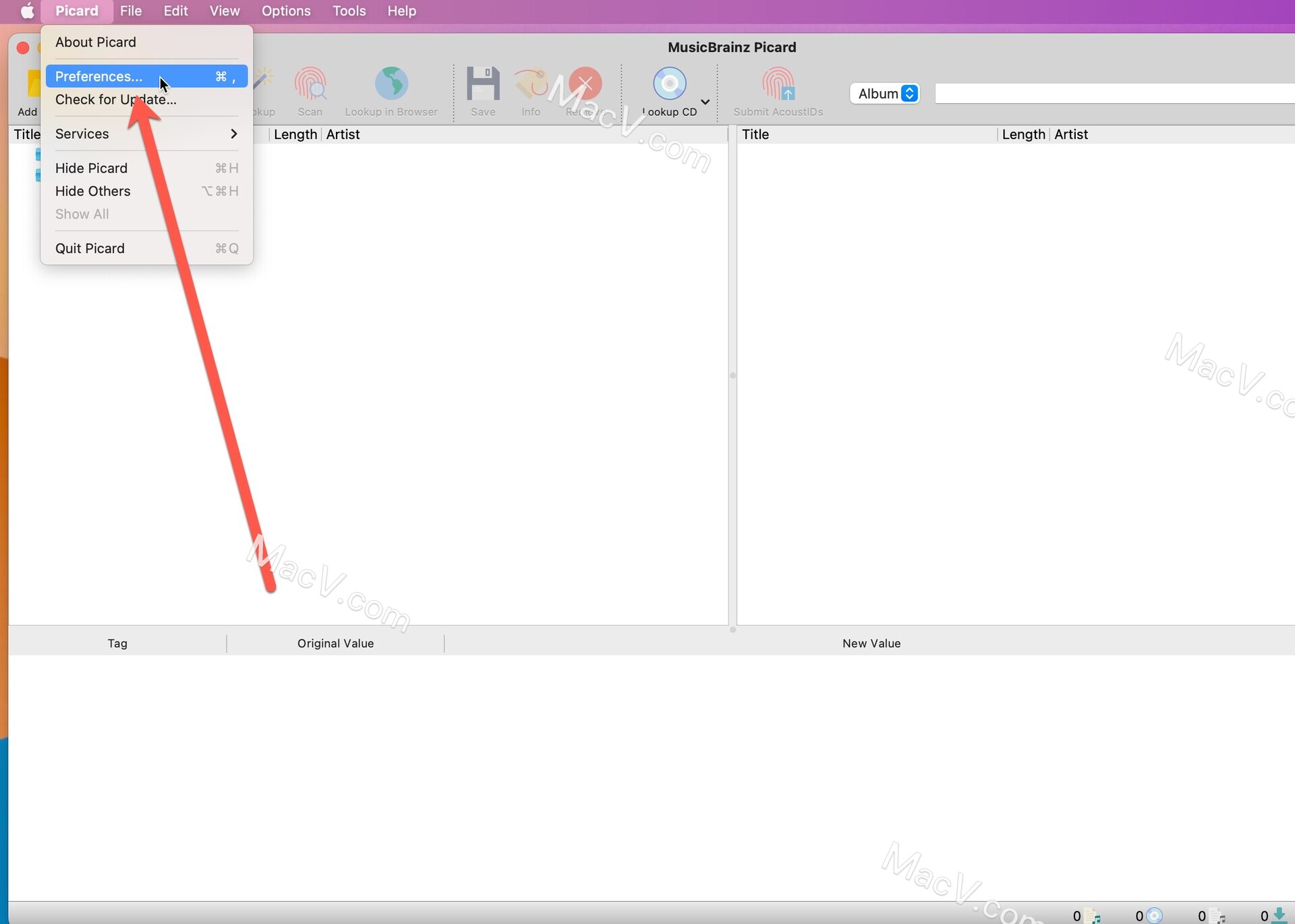Open the Options menu
Screen dimensions: 1295x924
tap(286, 11)
